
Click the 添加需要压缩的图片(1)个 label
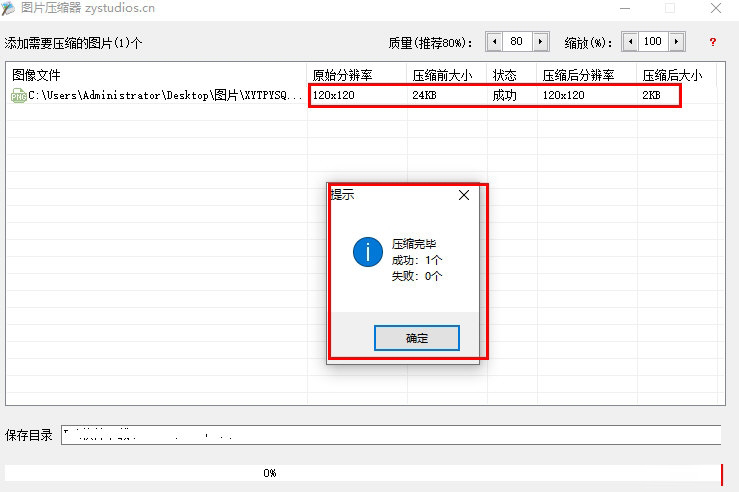point(74,43)
